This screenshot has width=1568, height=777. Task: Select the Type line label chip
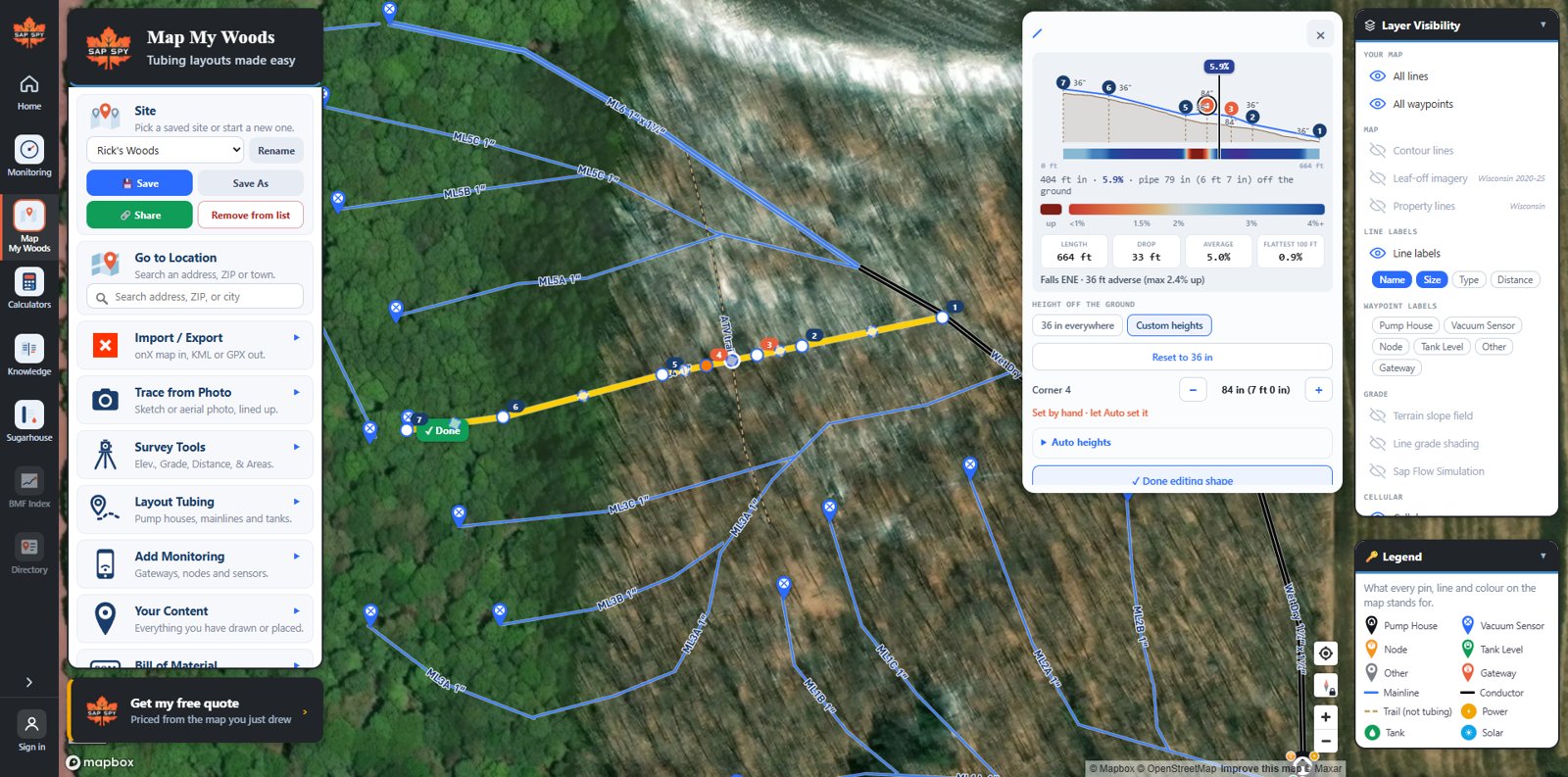pos(1468,279)
